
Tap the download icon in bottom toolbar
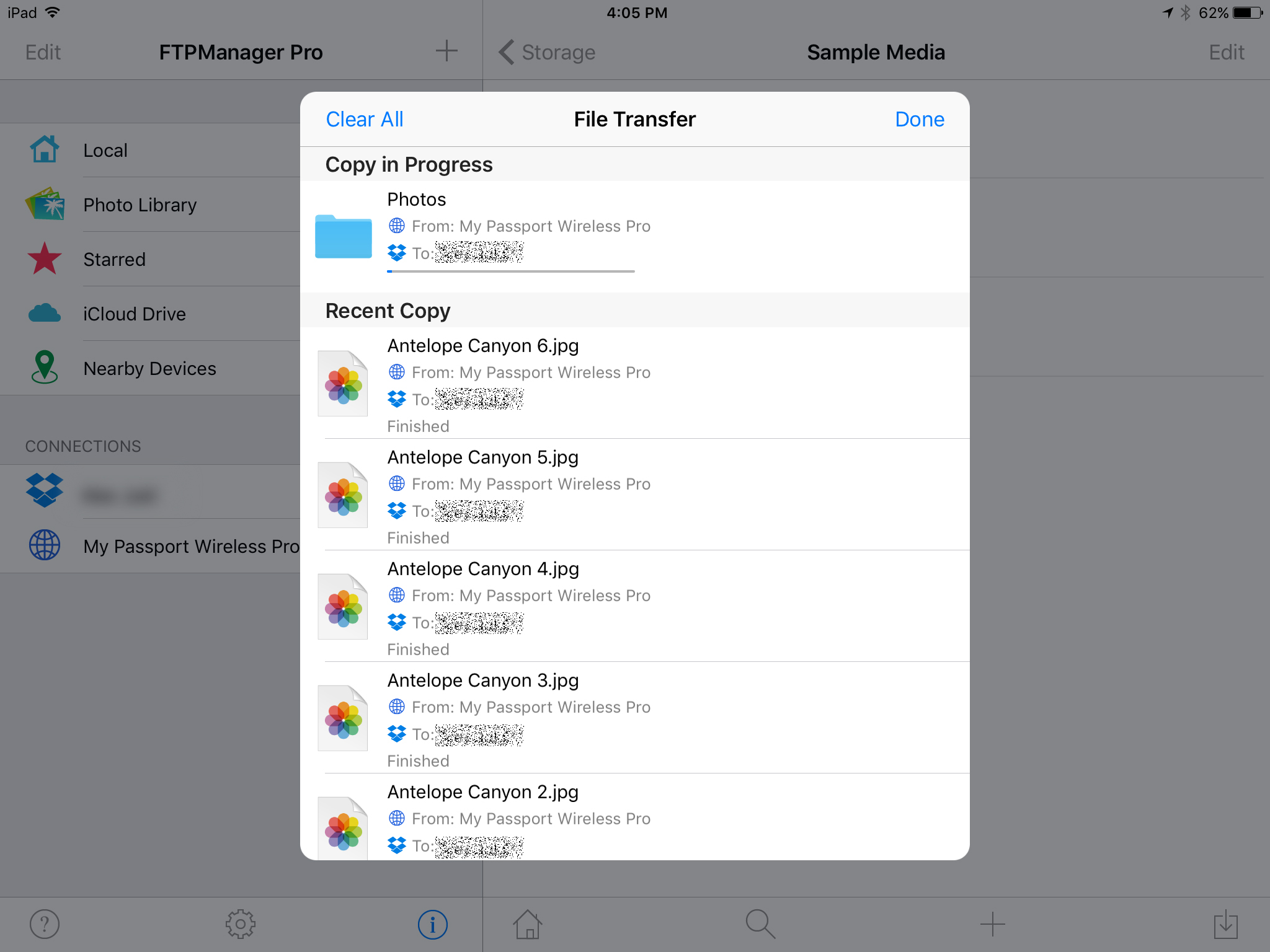click(x=1225, y=924)
